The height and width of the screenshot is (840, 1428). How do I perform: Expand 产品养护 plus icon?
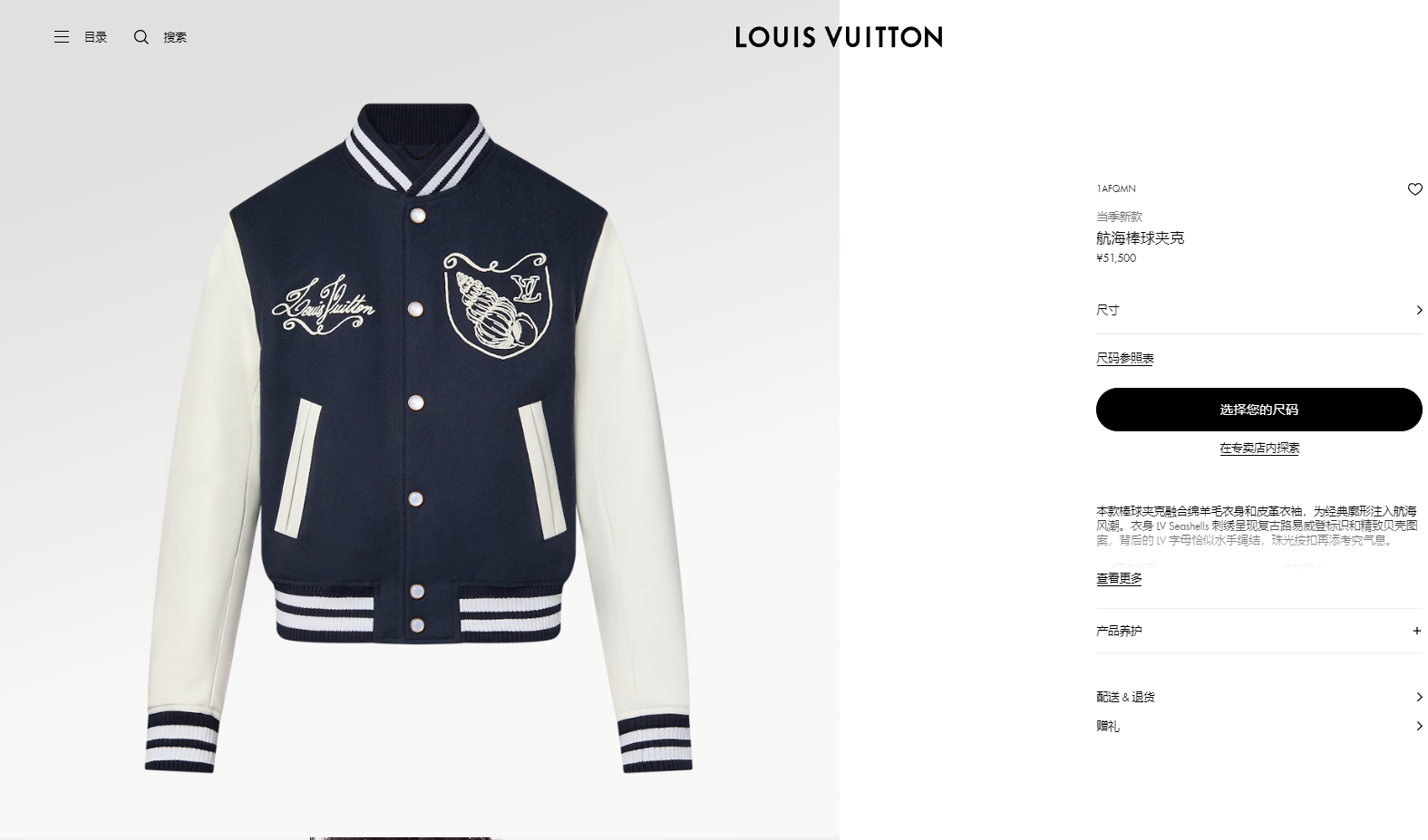tap(1416, 631)
